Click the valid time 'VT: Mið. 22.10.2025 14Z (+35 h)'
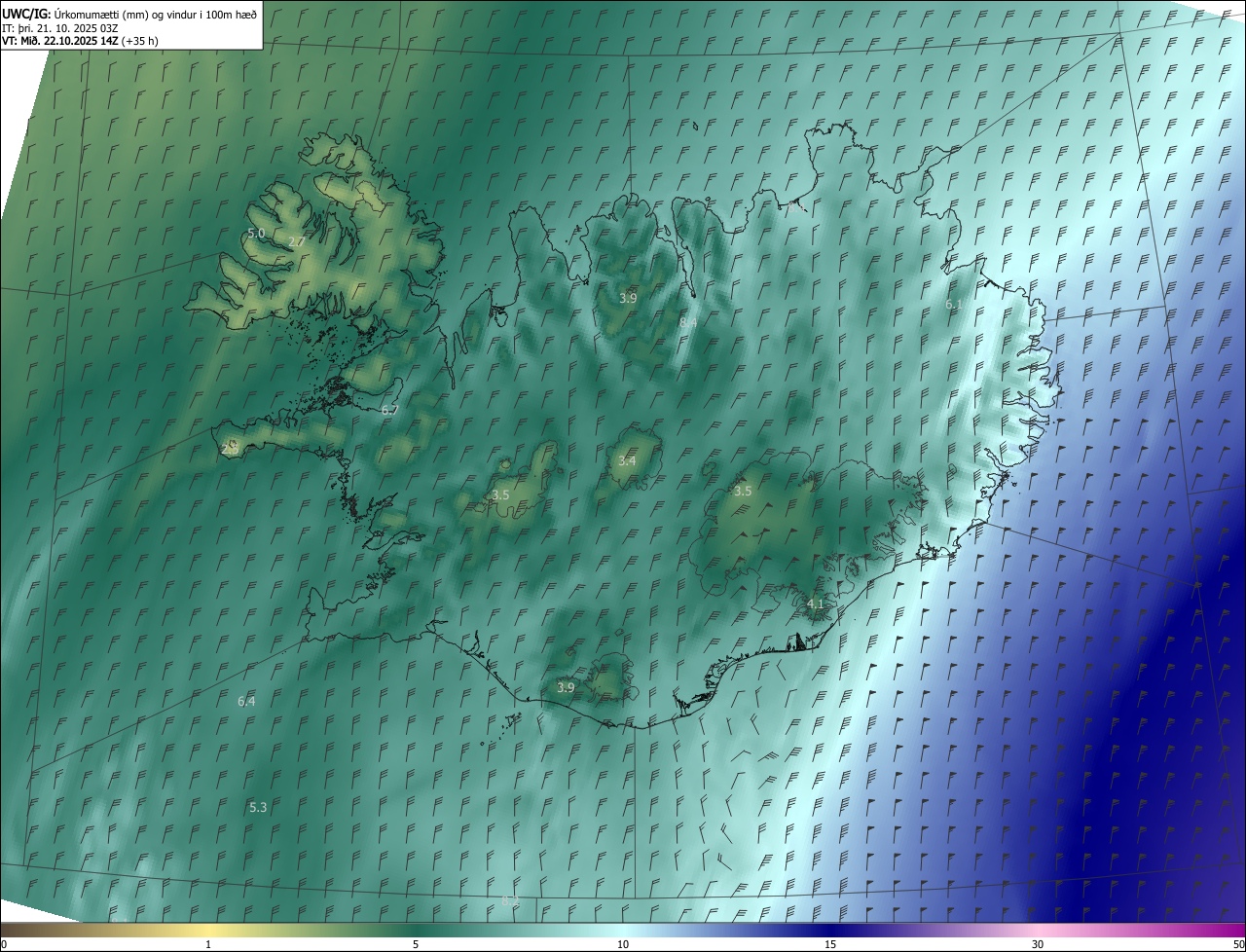The height and width of the screenshot is (952, 1246). point(80,41)
